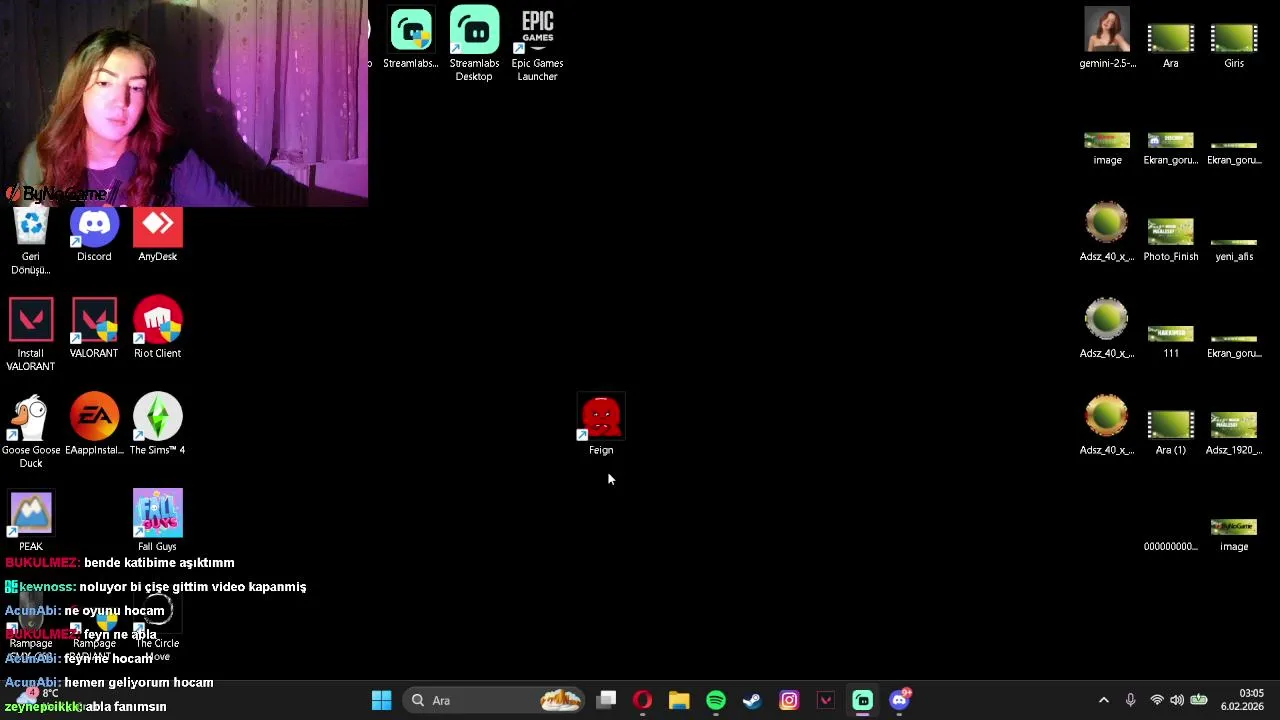The height and width of the screenshot is (720, 1280).
Task: Switch to Streamlabs in the taskbar
Action: [862, 700]
